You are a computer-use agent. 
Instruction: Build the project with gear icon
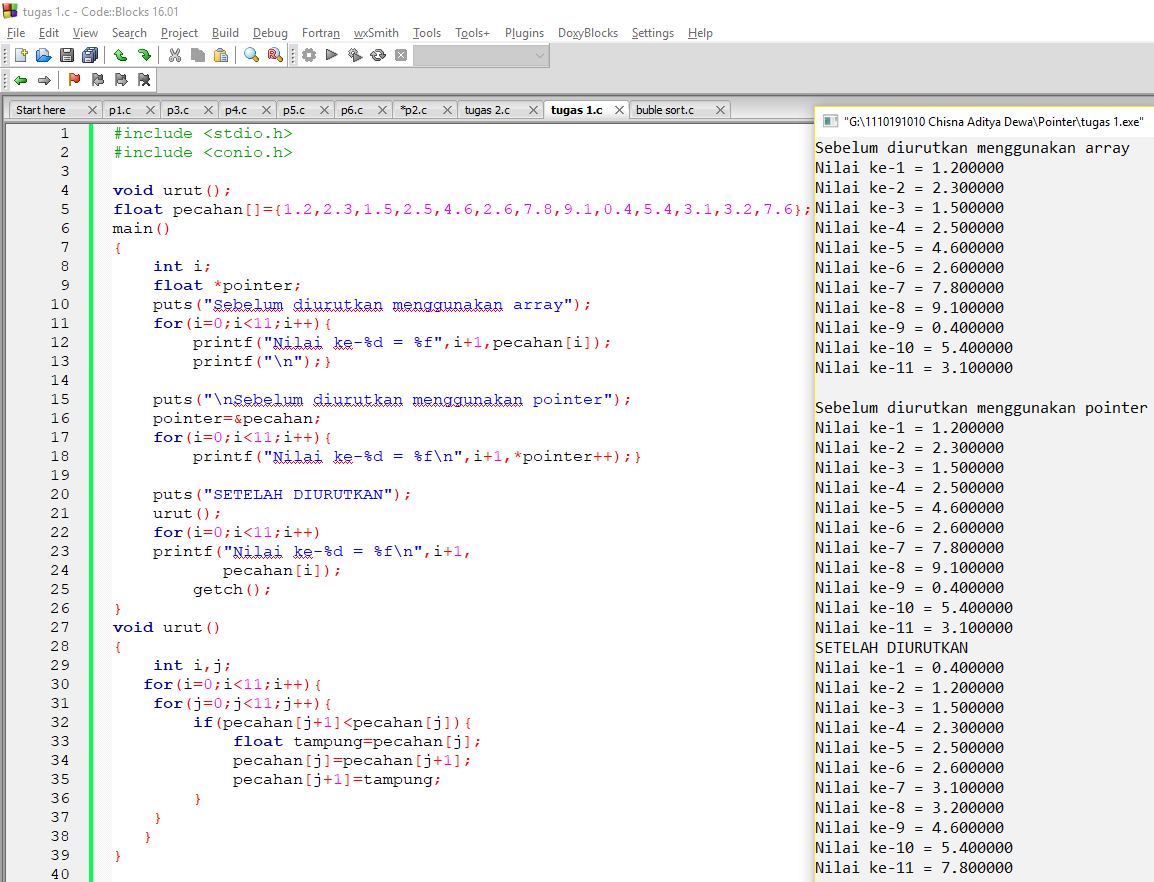[x=309, y=55]
